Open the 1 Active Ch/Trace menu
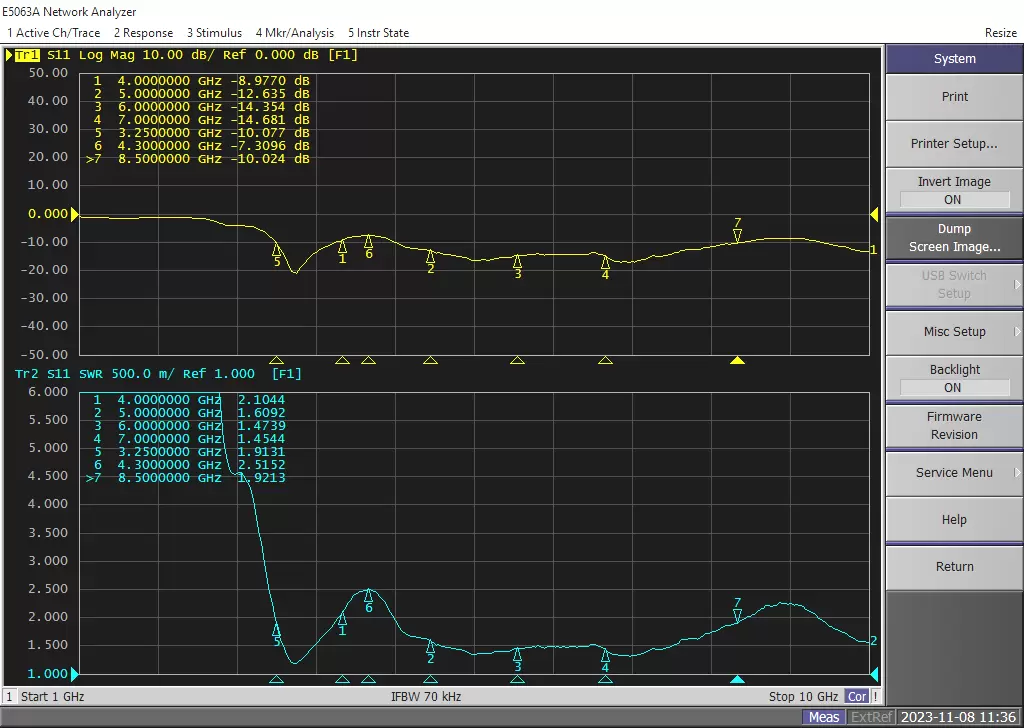This screenshot has width=1025, height=728. [54, 32]
